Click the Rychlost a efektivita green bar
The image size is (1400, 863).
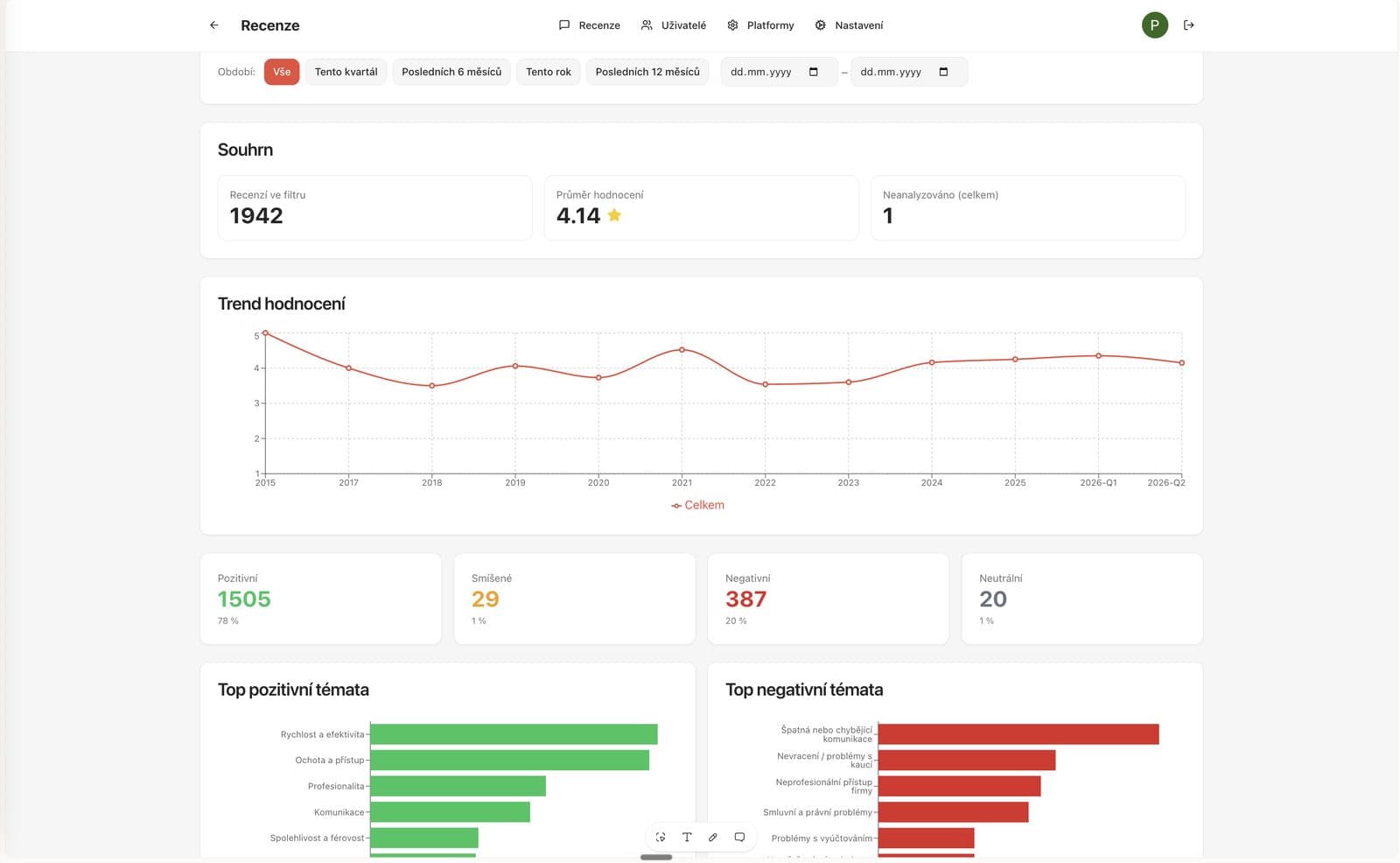(x=514, y=734)
